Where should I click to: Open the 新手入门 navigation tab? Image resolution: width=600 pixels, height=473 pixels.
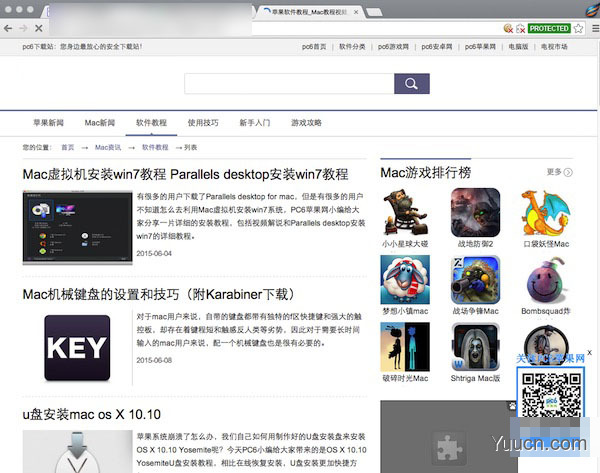(x=255, y=123)
